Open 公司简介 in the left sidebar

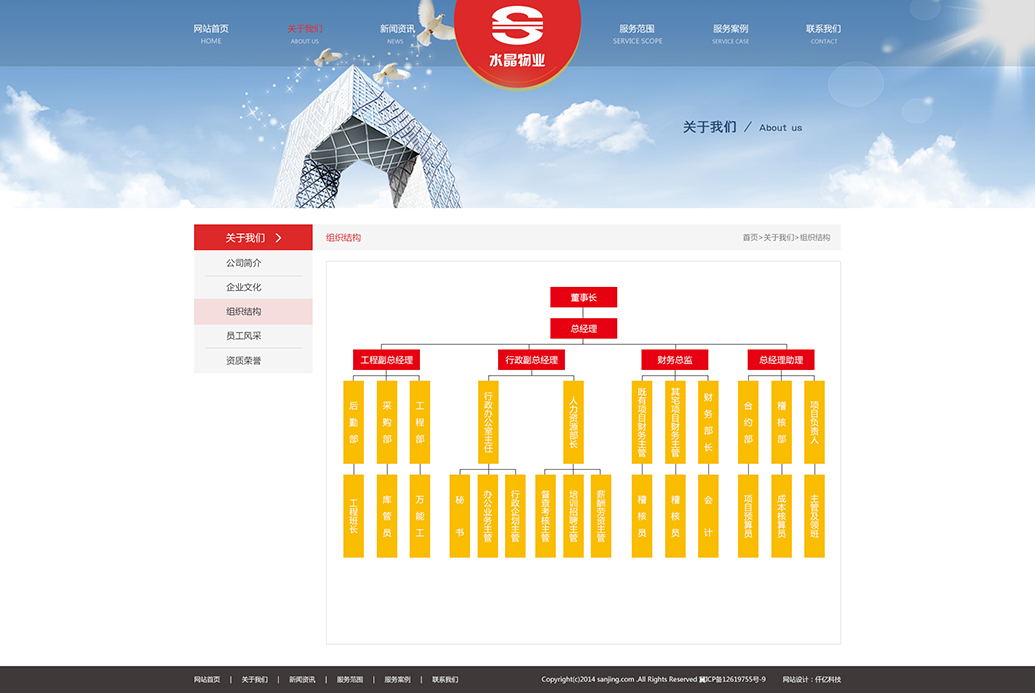(244, 263)
